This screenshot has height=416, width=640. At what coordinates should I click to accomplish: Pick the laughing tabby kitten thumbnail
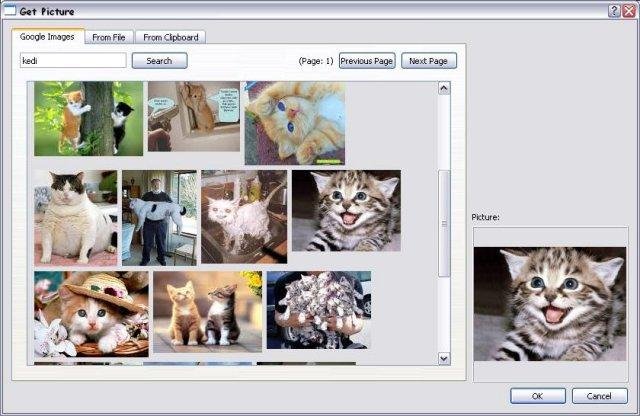346,210
